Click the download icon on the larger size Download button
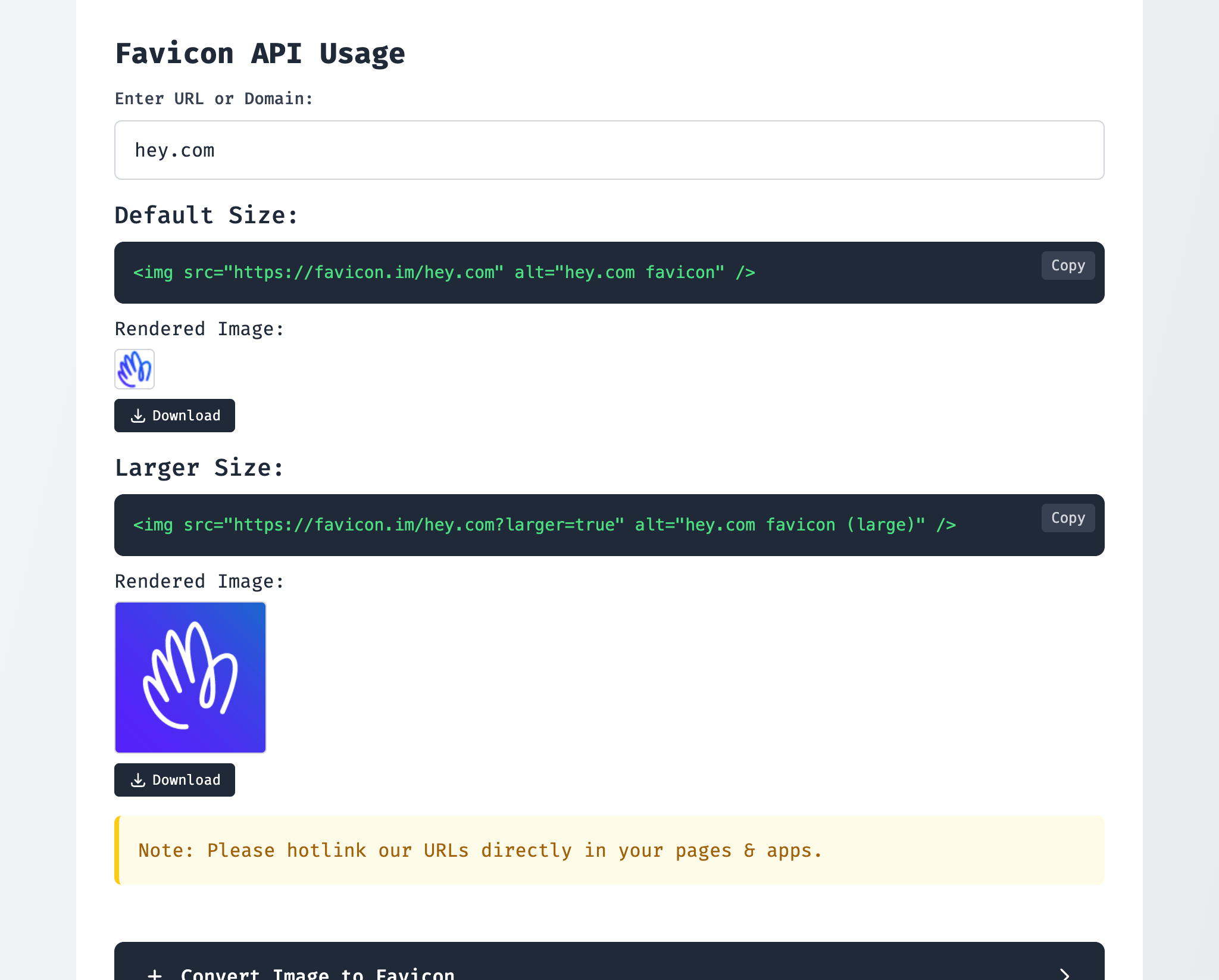Image resolution: width=1219 pixels, height=980 pixels. pos(139,780)
